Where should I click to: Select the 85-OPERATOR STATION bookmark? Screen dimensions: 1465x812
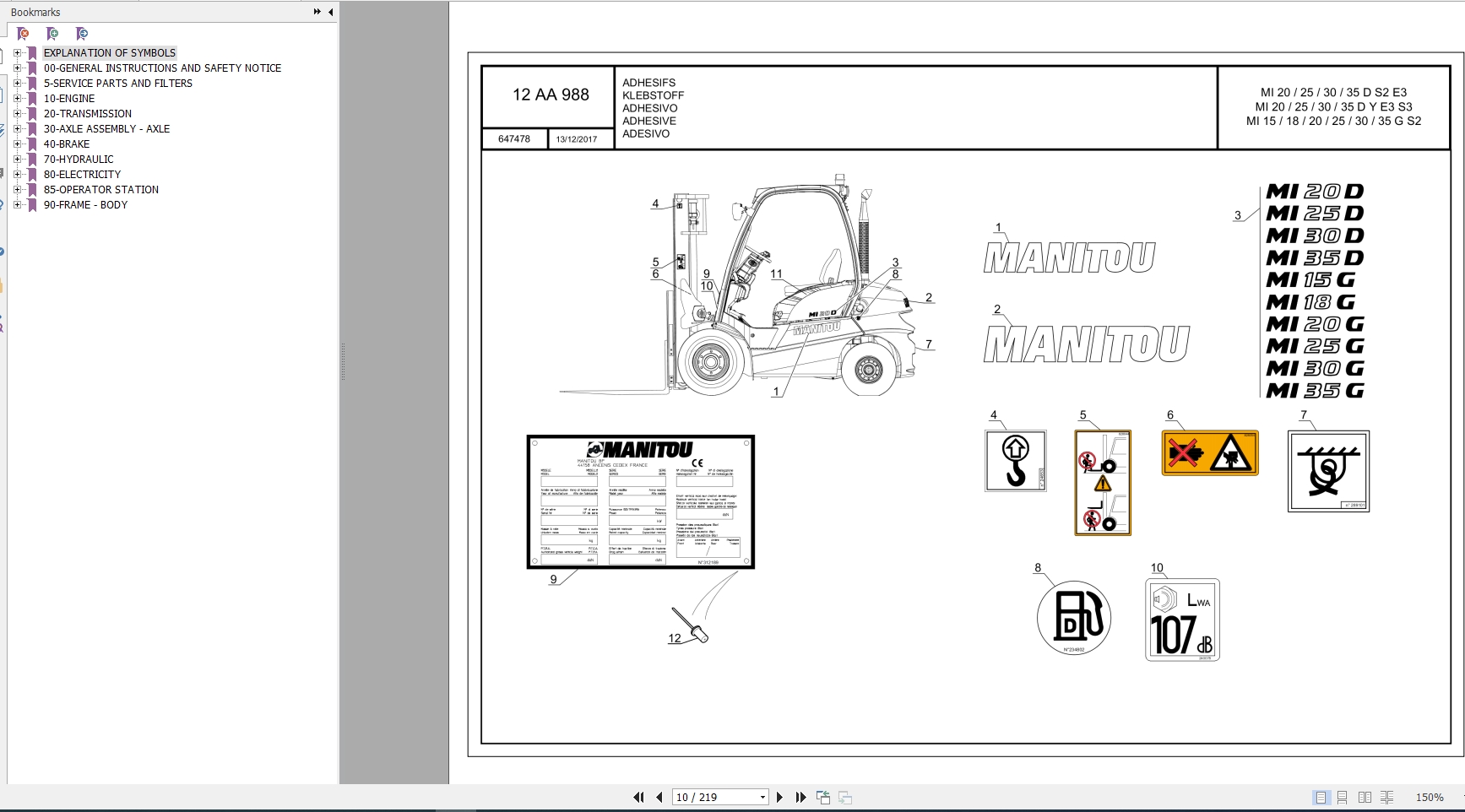(101, 189)
